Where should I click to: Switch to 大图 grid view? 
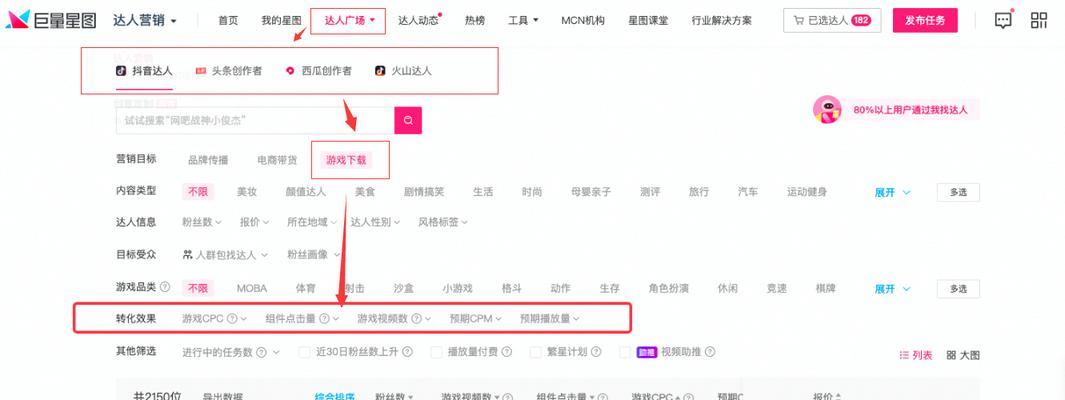(x=963, y=355)
